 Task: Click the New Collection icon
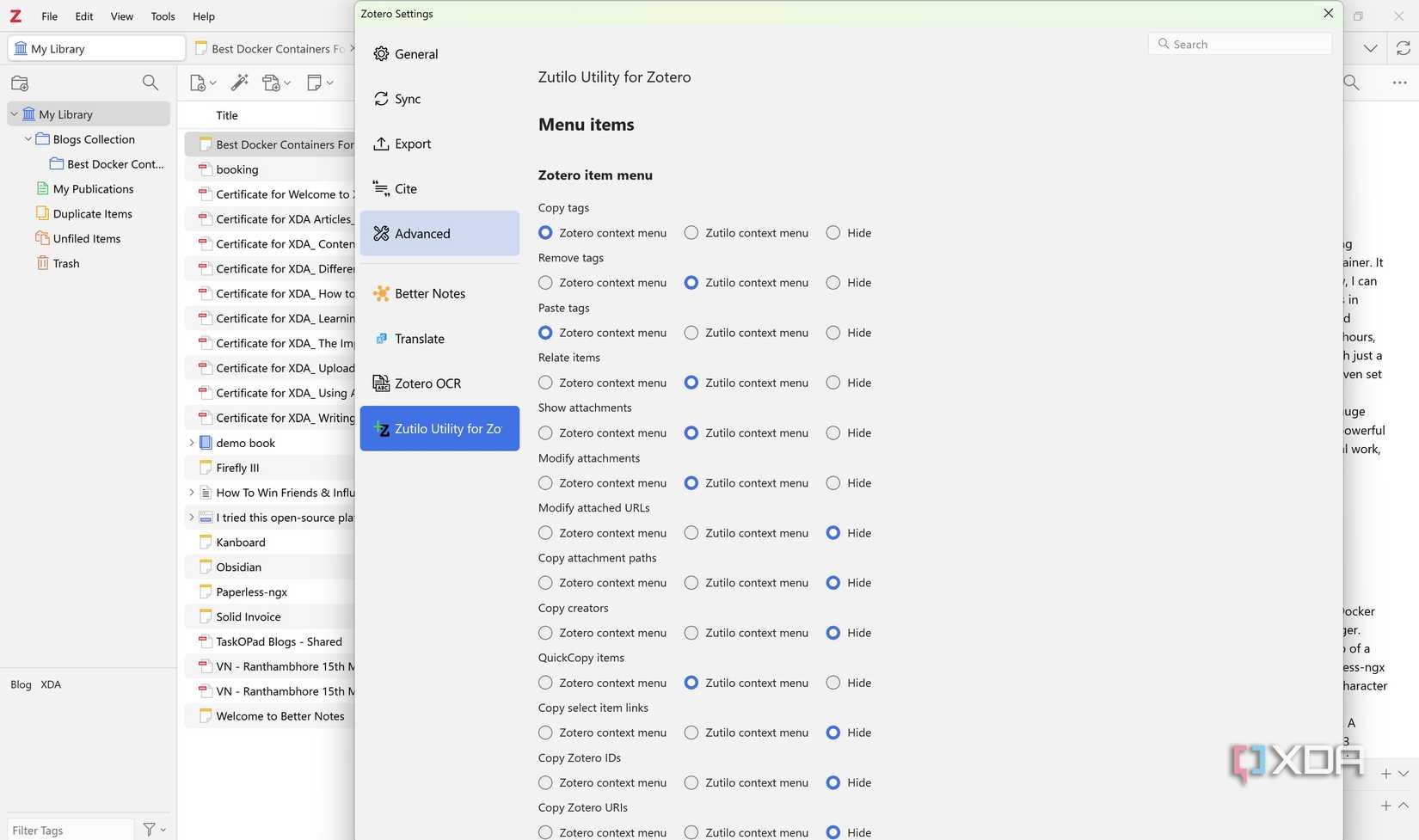point(20,83)
